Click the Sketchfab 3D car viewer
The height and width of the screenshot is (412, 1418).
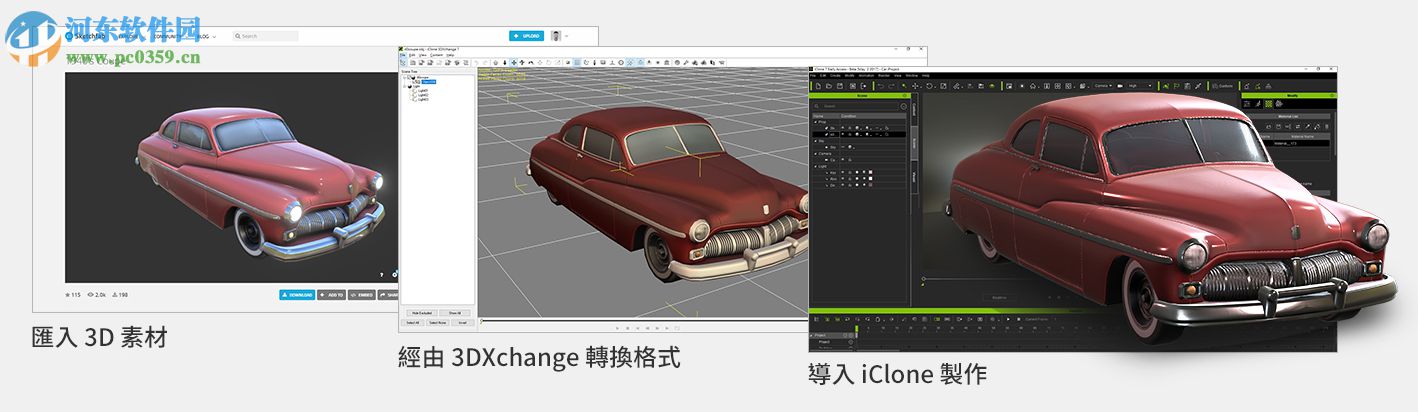[232, 177]
